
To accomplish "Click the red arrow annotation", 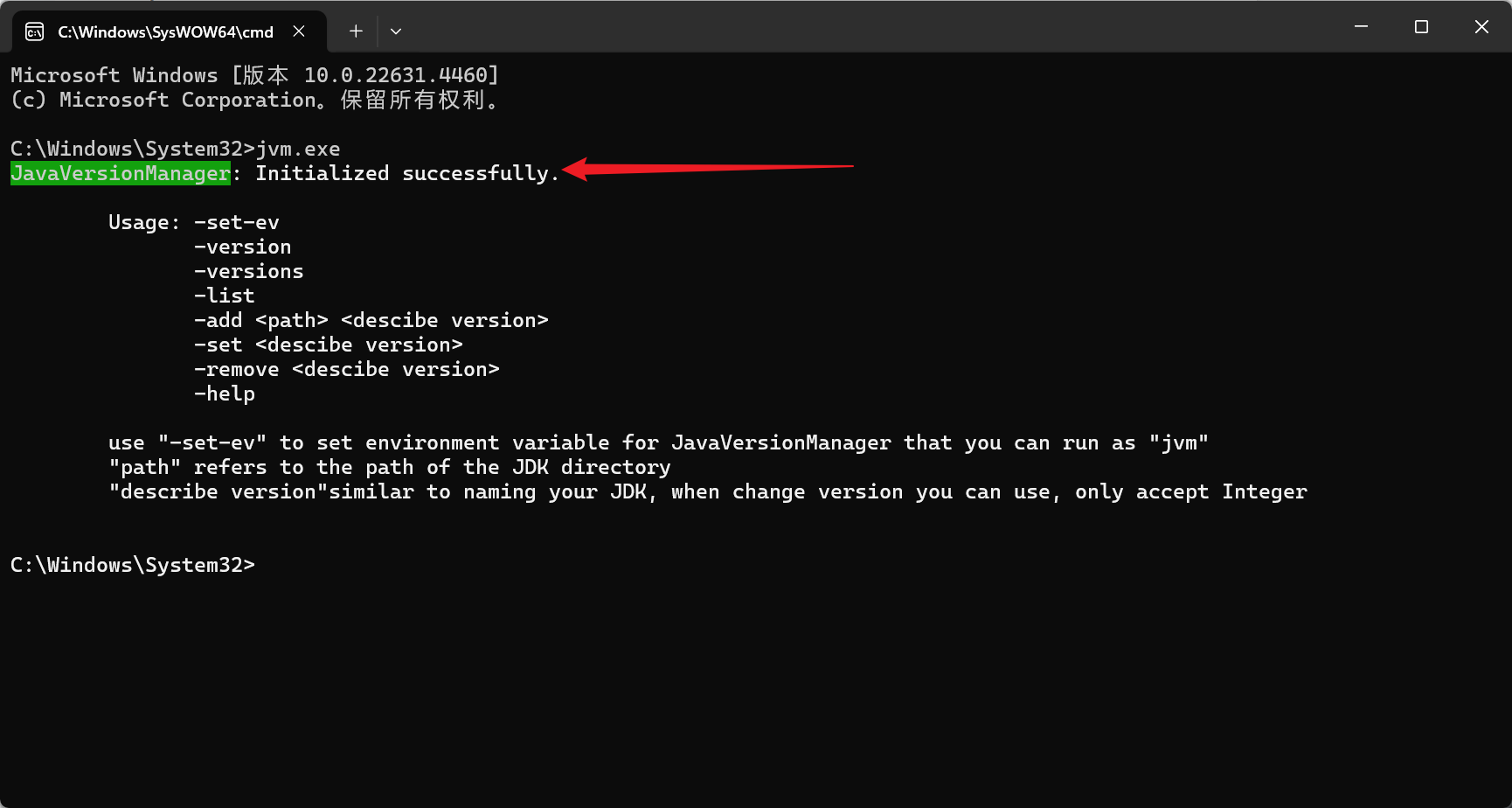I will point(706,168).
